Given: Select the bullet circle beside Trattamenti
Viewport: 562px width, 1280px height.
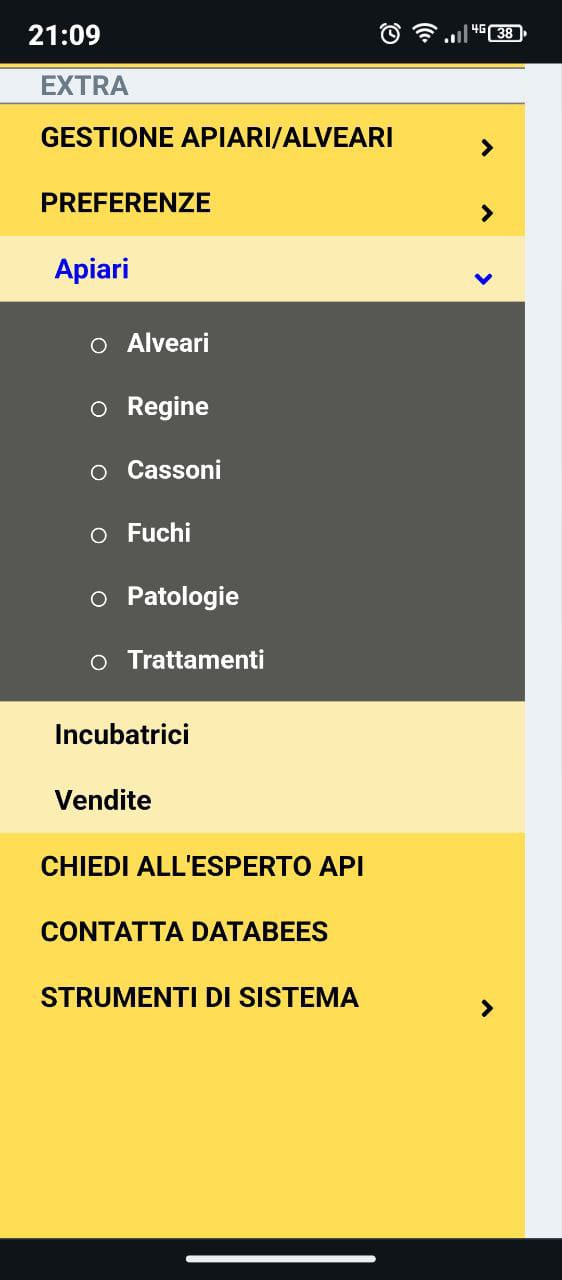Looking at the screenshot, I should click(98, 662).
